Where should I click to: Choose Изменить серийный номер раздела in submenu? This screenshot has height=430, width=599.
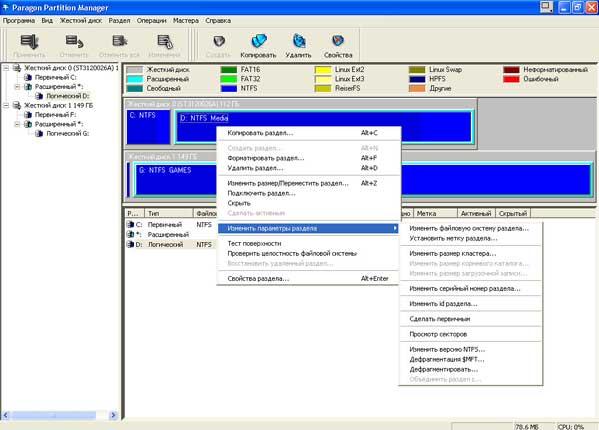[470, 289]
